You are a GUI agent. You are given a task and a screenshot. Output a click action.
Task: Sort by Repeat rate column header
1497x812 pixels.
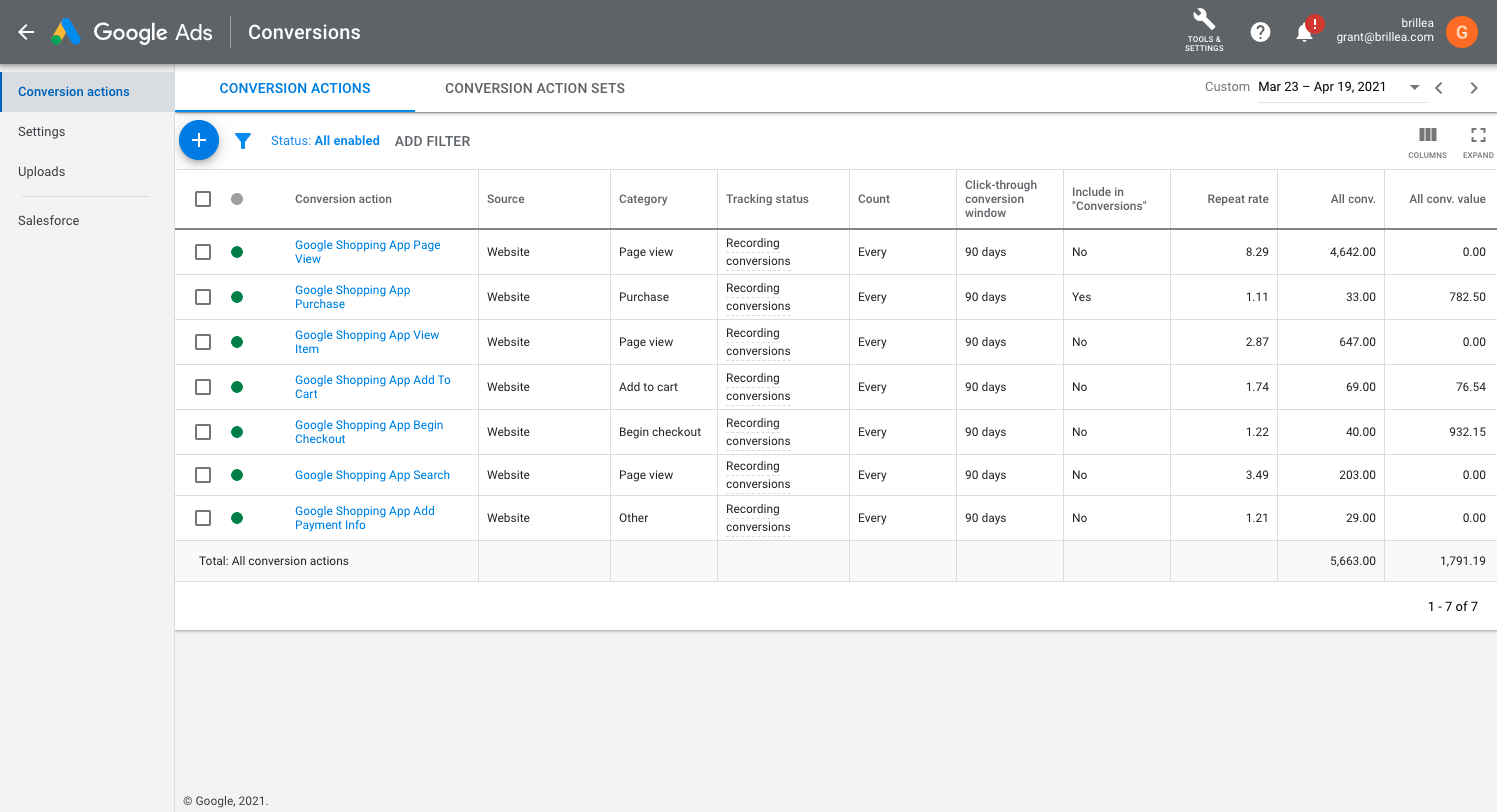tap(1238, 199)
